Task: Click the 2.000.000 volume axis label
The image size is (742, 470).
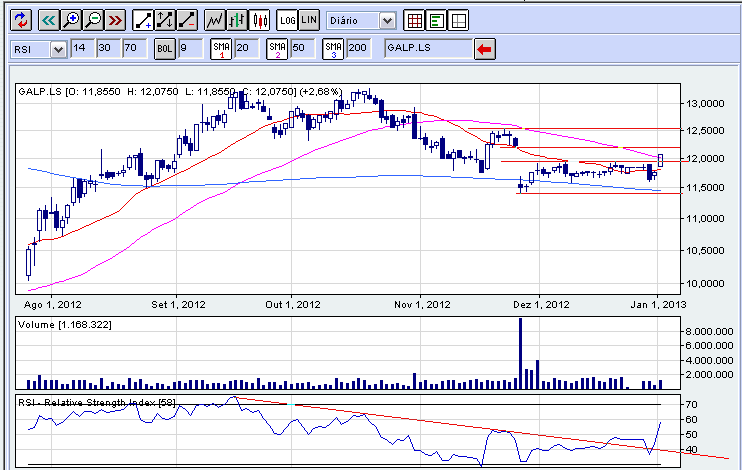Action: coord(709,374)
